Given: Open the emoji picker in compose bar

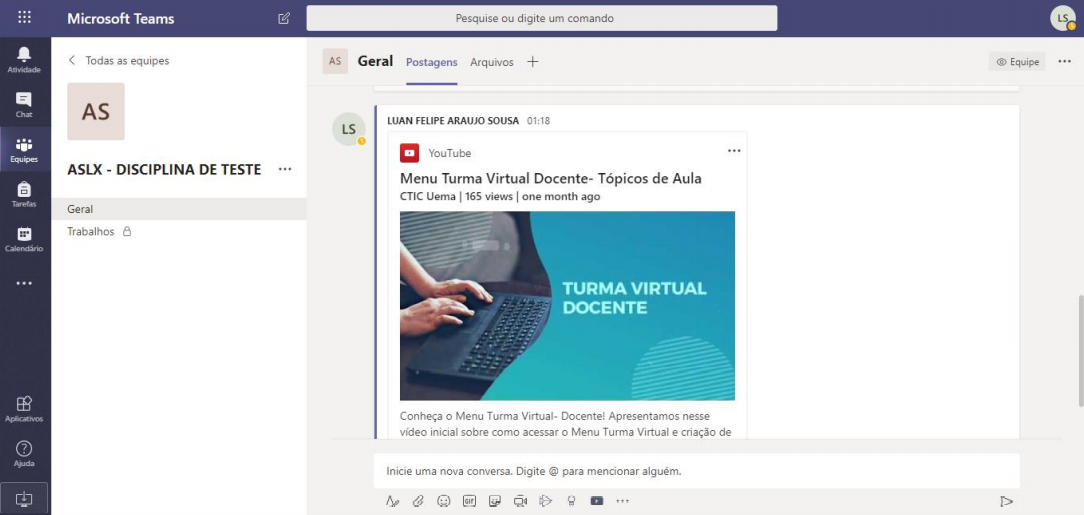Looking at the screenshot, I should (x=444, y=501).
